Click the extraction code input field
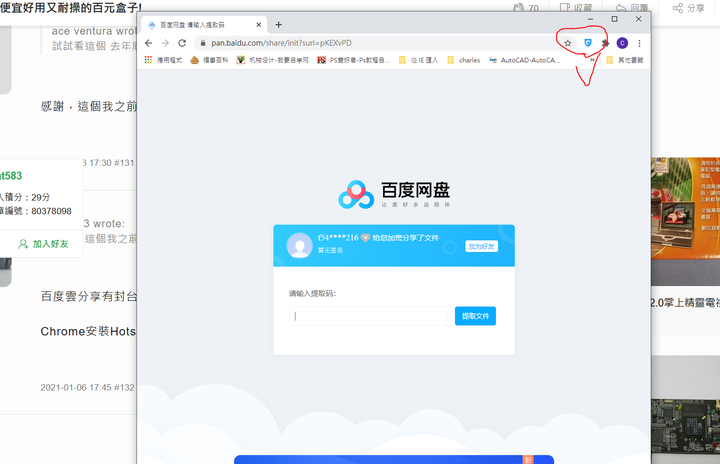Viewport: 720px width, 464px height. [368, 316]
